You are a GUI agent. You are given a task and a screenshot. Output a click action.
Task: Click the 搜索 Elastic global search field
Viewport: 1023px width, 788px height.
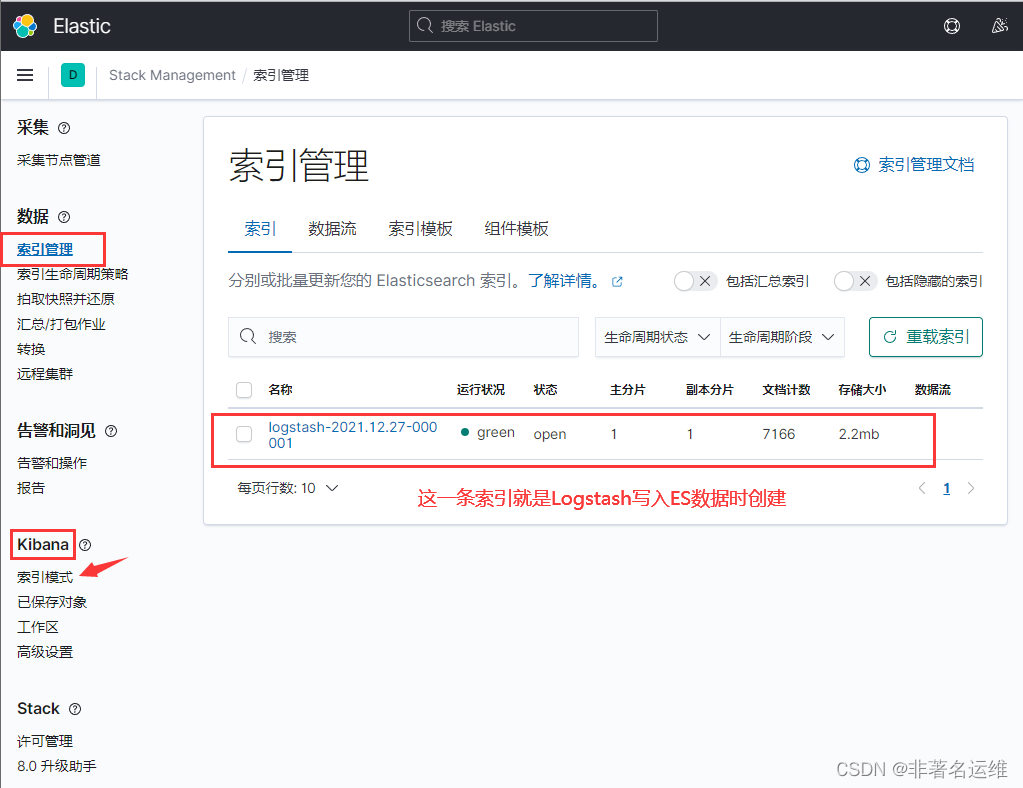point(533,26)
